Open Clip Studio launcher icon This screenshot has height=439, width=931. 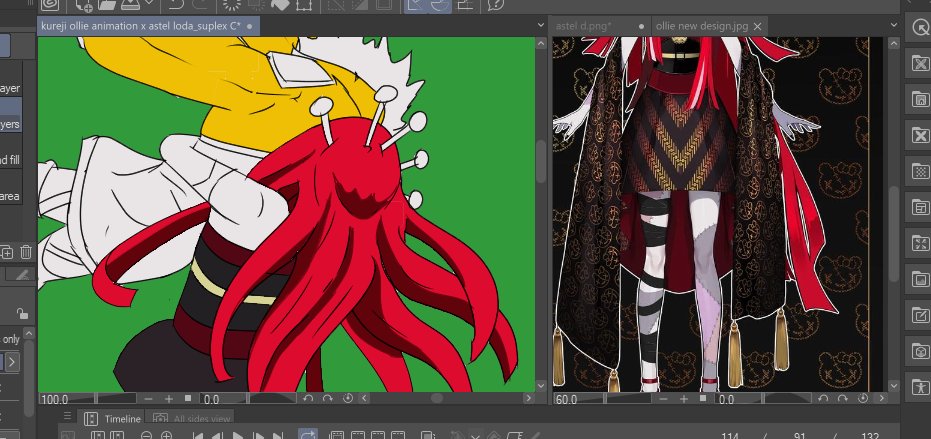click(50, 5)
